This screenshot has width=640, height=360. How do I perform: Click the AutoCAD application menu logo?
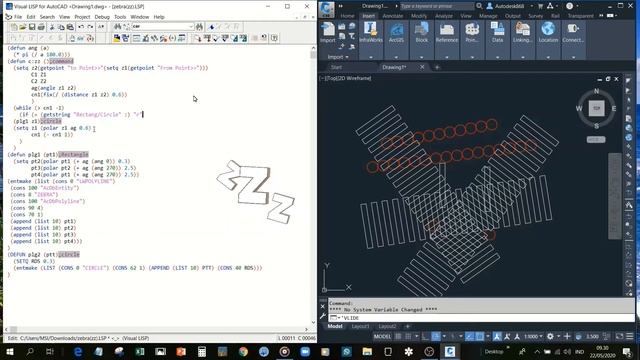coord(327,9)
